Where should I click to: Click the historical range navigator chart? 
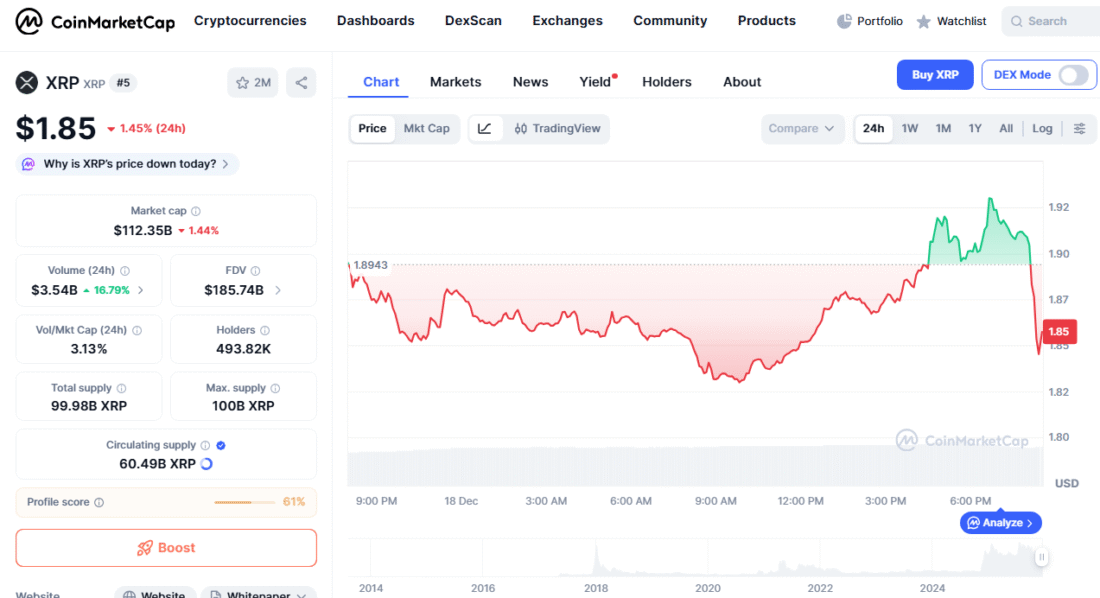[695, 559]
